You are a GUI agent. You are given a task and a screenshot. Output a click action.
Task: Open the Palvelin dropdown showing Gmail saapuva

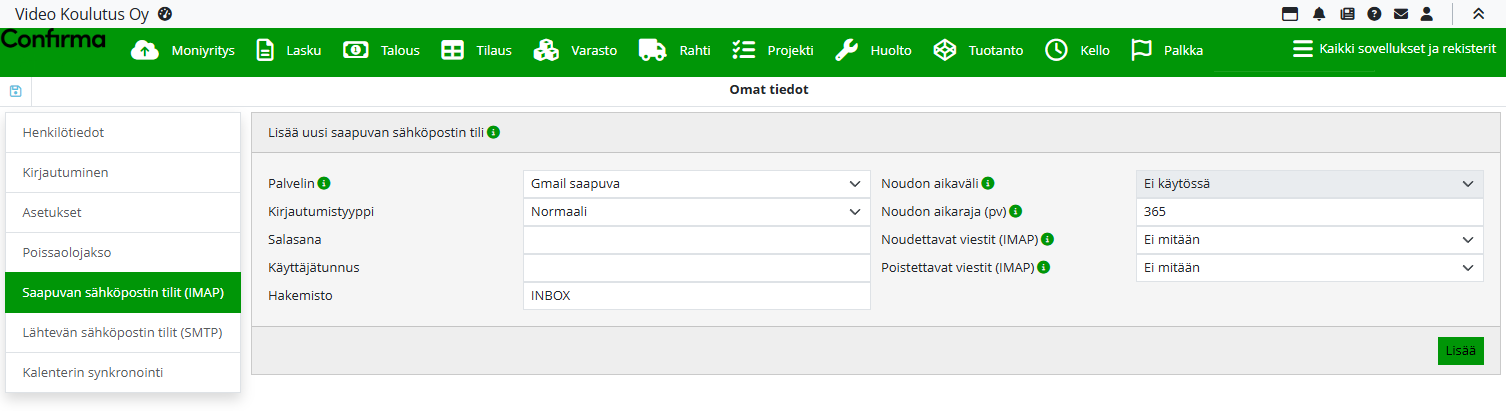[x=696, y=184]
